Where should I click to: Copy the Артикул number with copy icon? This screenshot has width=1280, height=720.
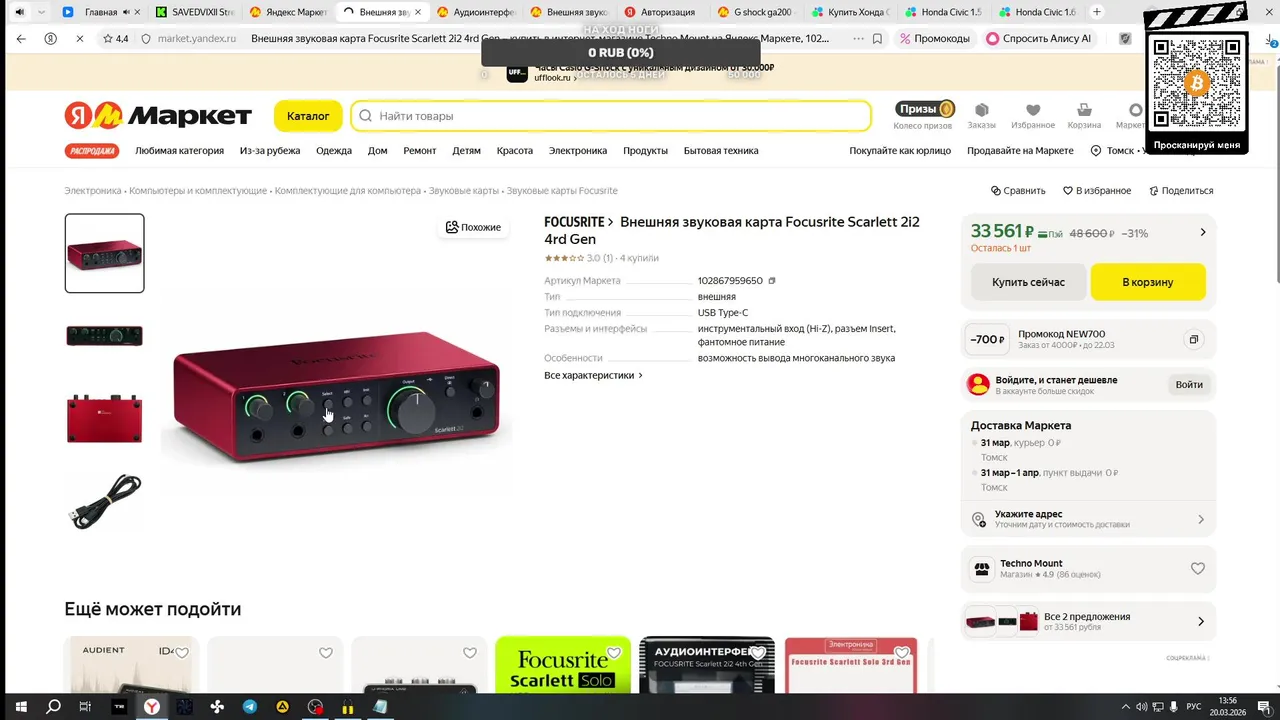(x=772, y=281)
